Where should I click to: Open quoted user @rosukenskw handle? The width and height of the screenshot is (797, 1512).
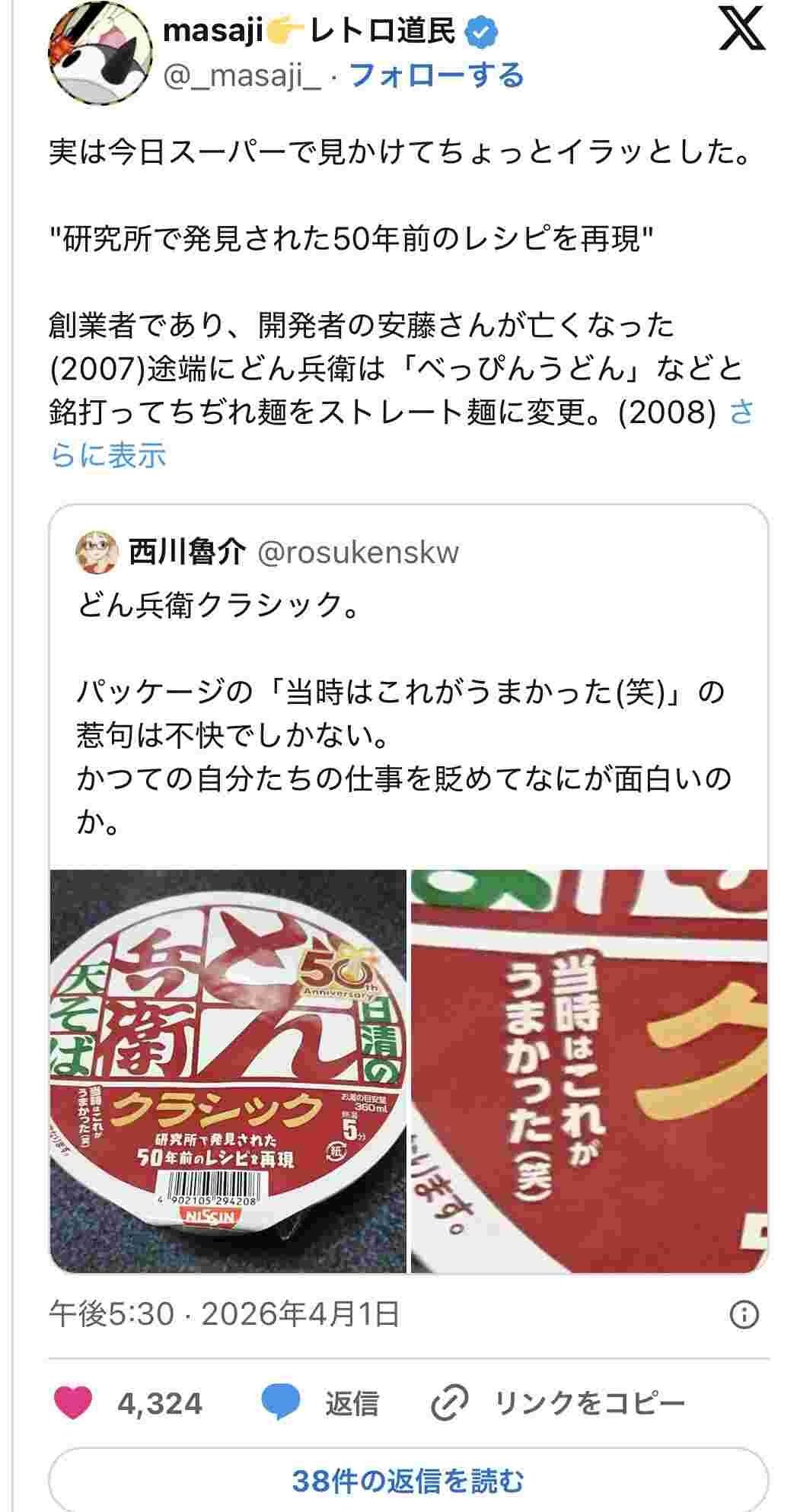tap(359, 552)
